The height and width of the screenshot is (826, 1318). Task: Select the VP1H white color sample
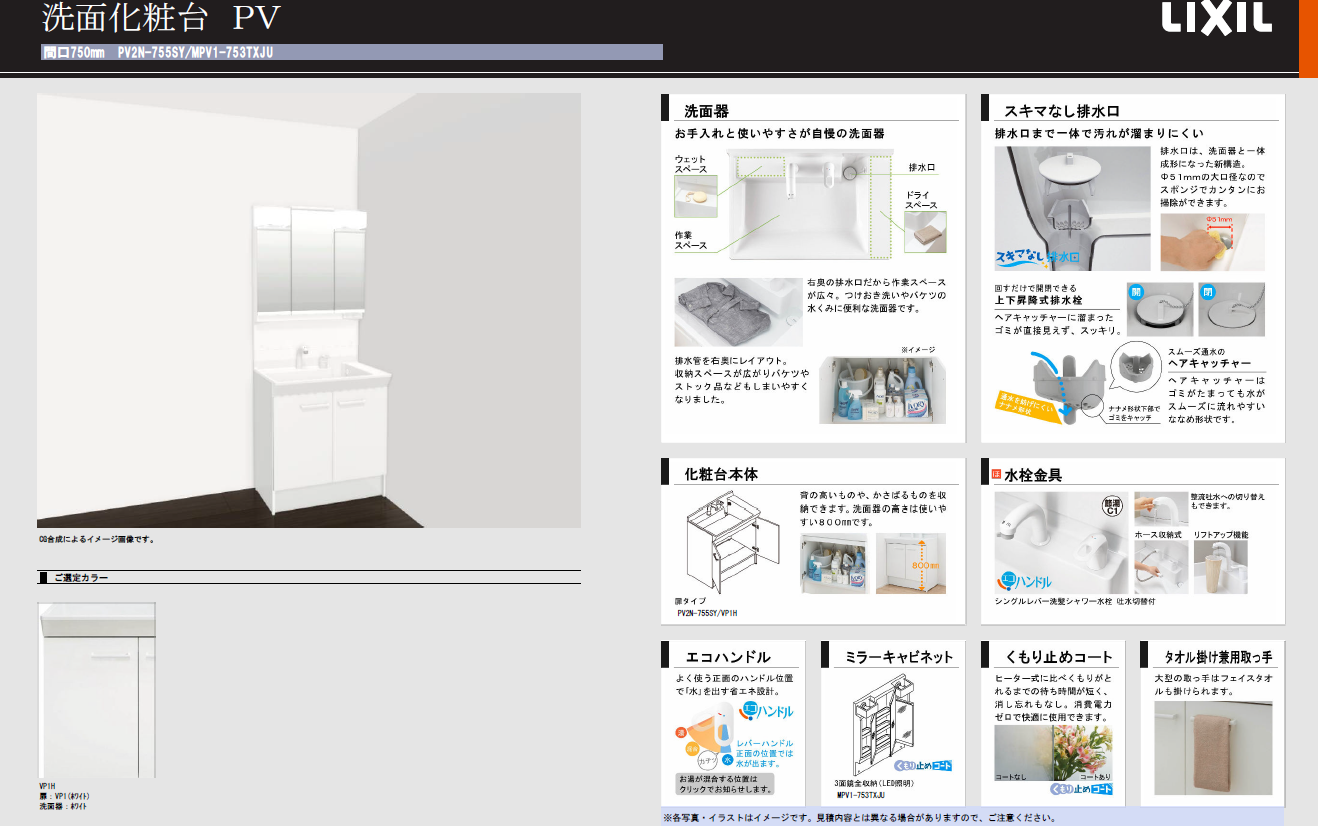(x=97, y=690)
